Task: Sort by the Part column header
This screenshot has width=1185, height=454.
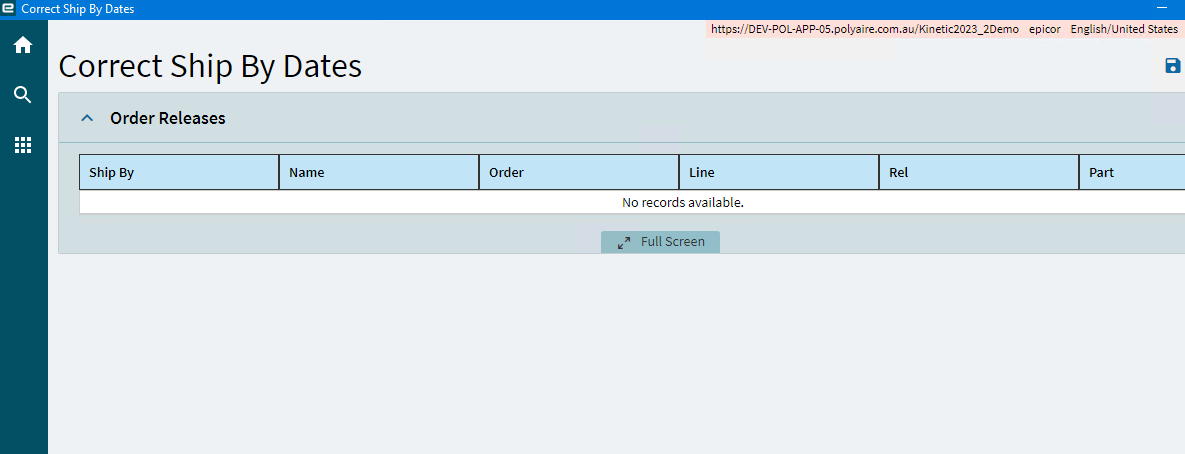Action: point(1132,172)
